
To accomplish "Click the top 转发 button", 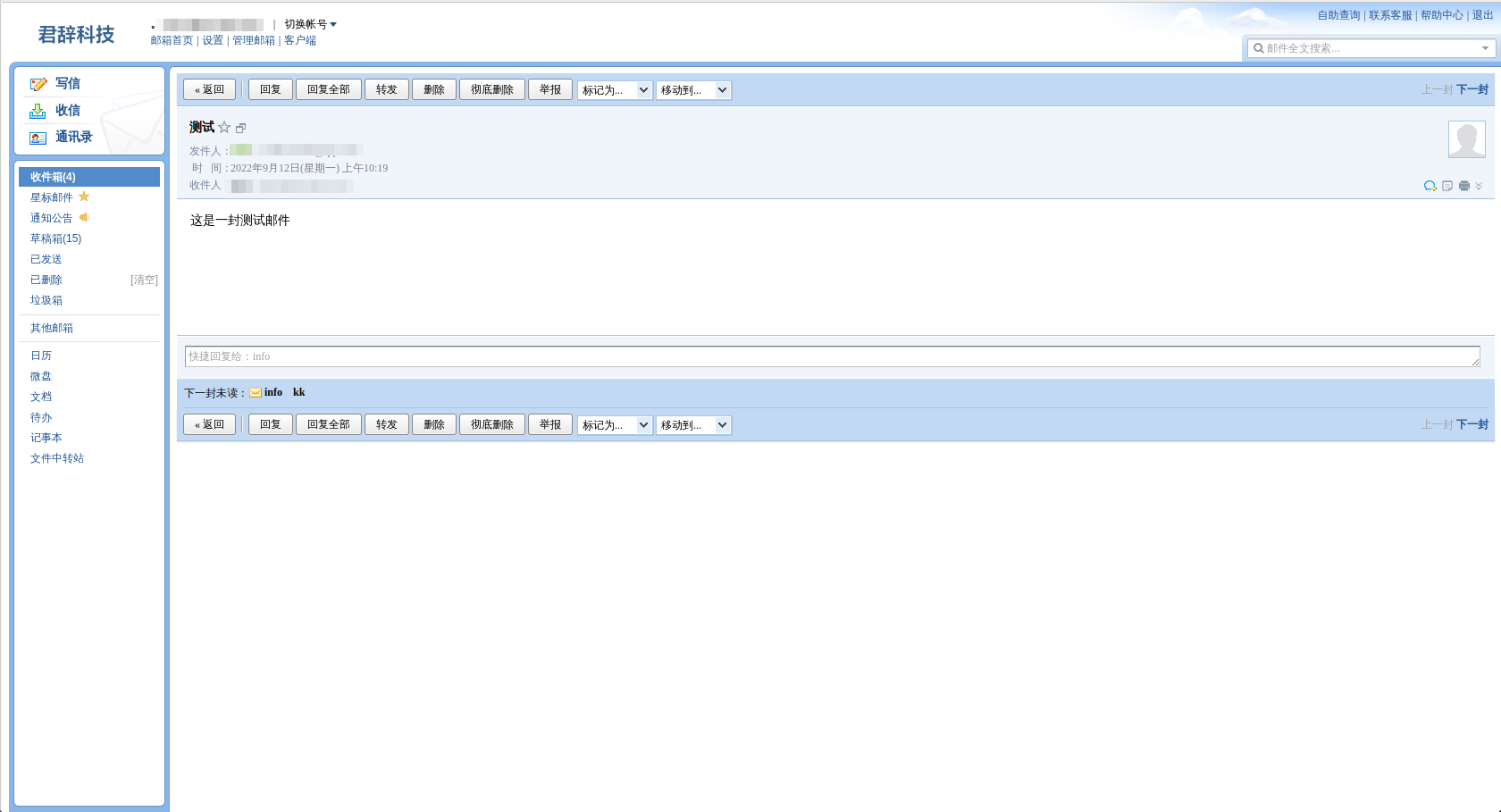I will point(387,89).
